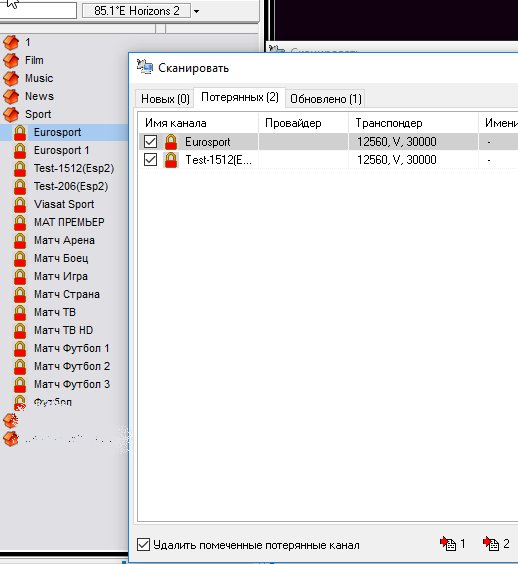Click the Music category box icon
The width and height of the screenshot is (518, 564).
[x=11, y=78]
